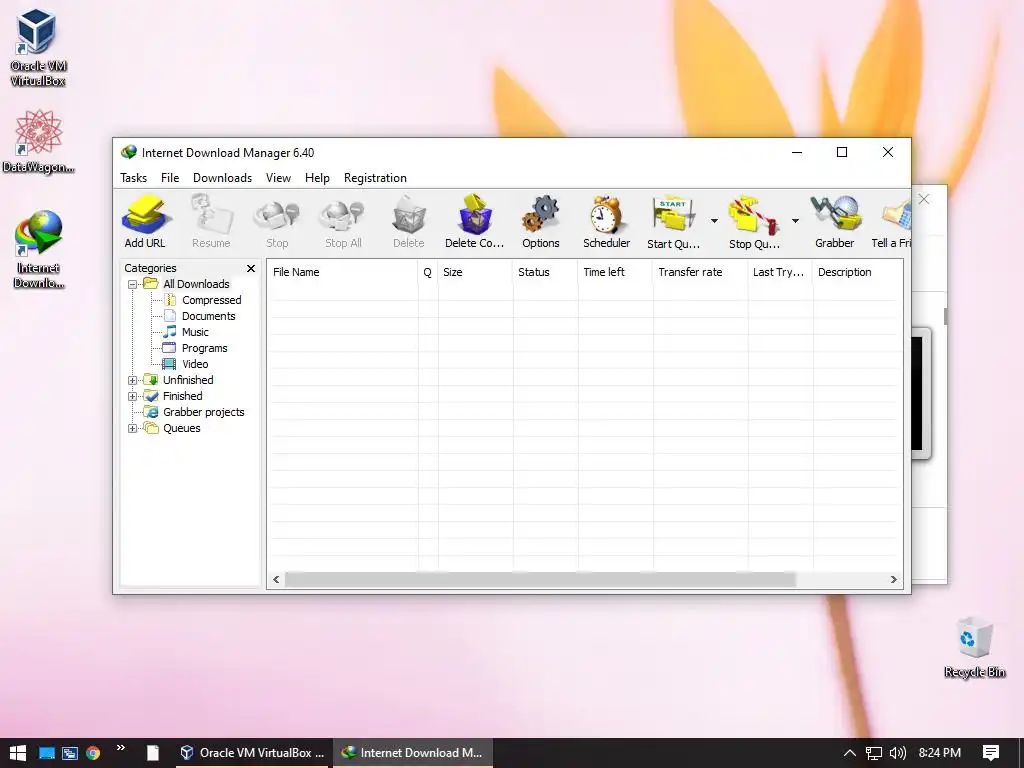Click the Start Queue toolbar icon
The height and width of the screenshot is (768, 1024).
[673, 222]
